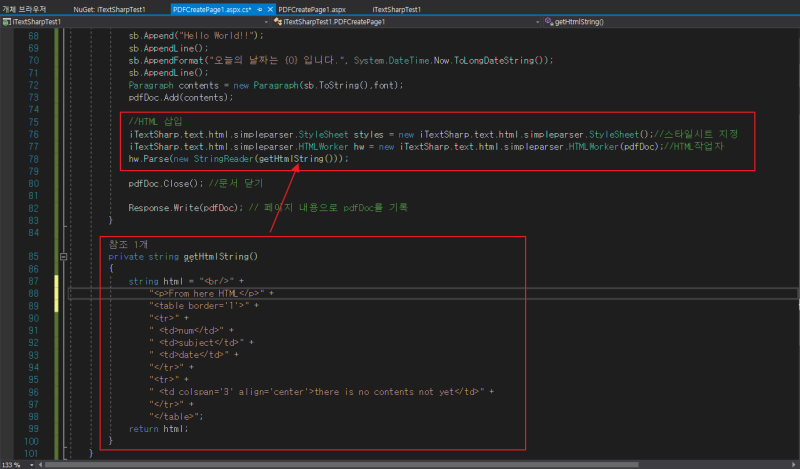This screenshot has width=800, height=469.
Task: Pin the PDFCreatePage1.aspx.cs tab
Action: [x=260, y=8]
